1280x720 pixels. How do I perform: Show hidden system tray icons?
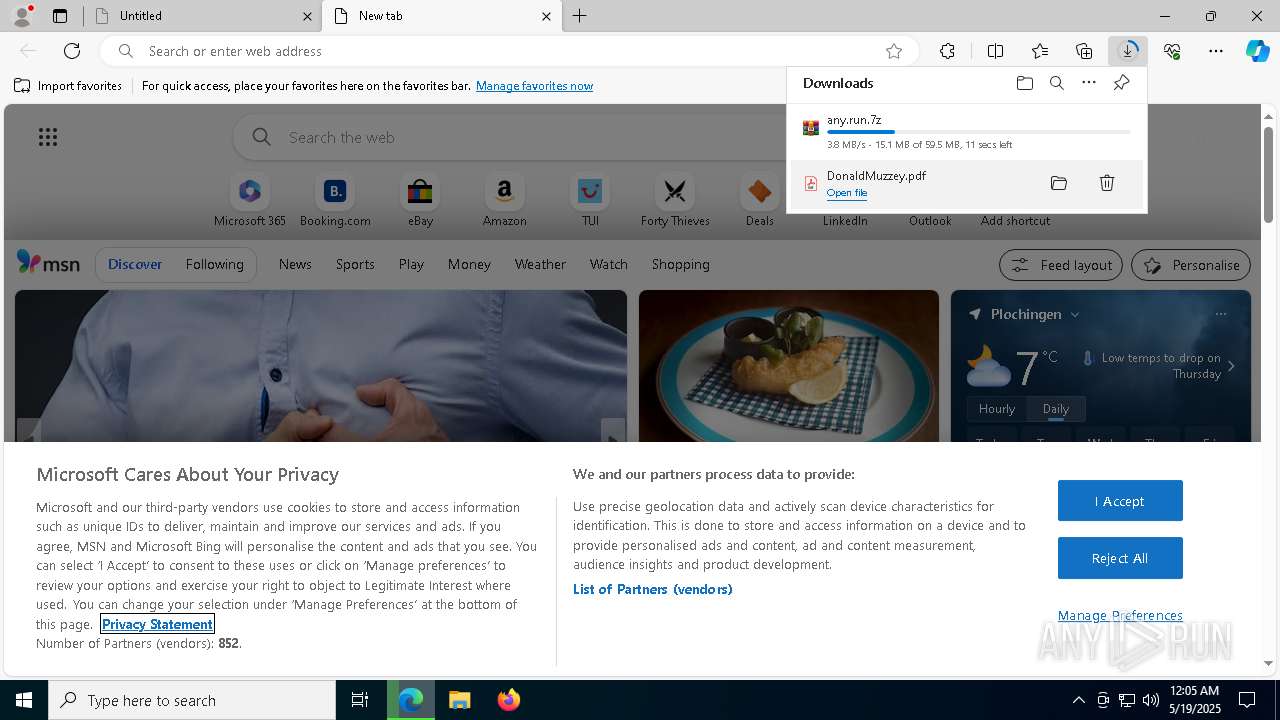click(1078, 700)
